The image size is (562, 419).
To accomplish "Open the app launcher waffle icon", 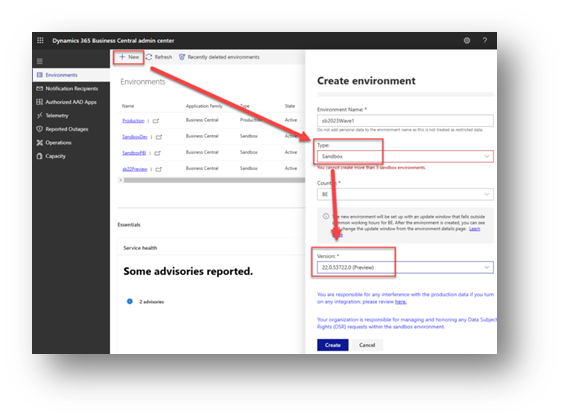I will (x=40, y=41).
